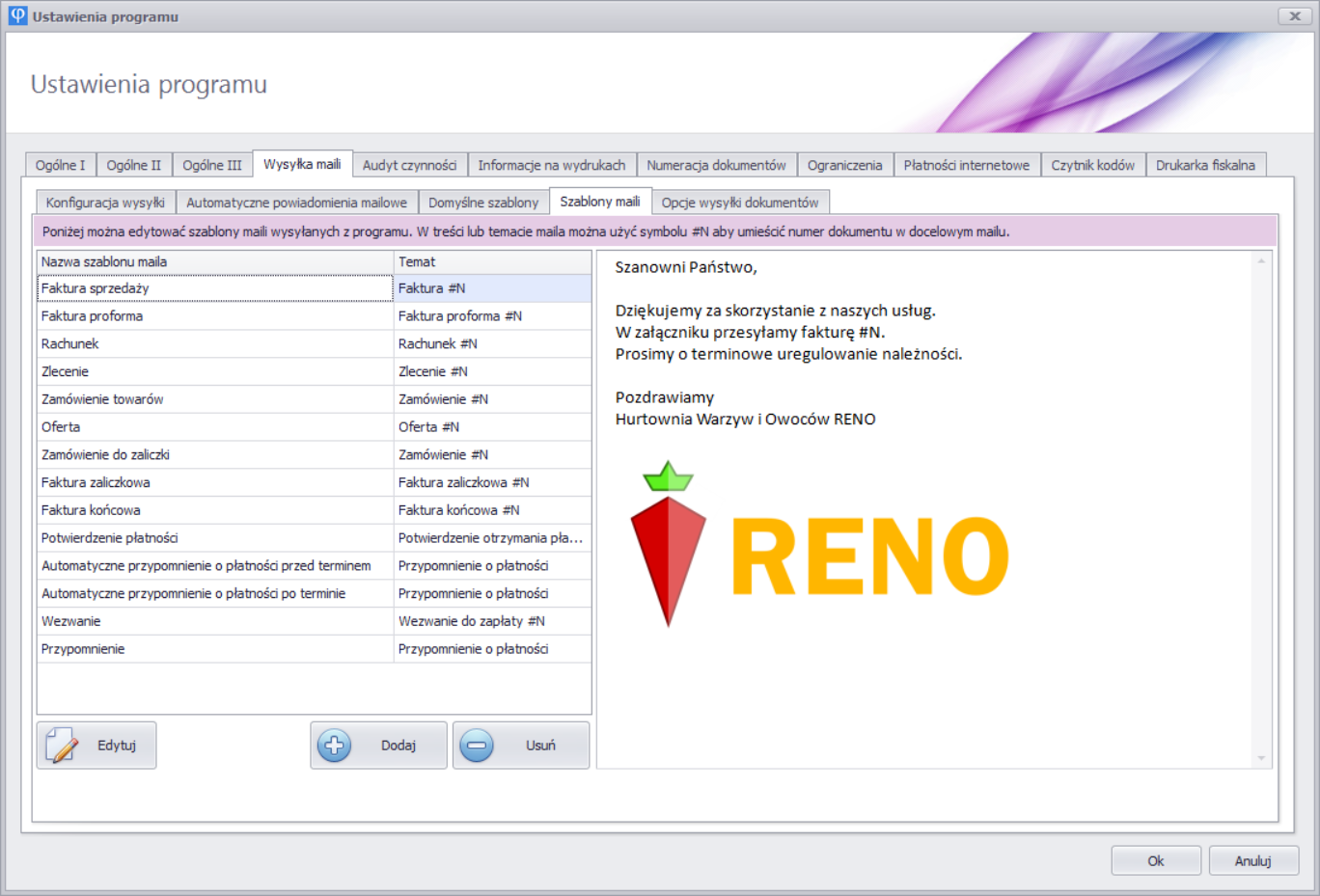This screenshot has height=896, width=1320.
Task: Click the Ok button
Action: [x=1156, y=860]
